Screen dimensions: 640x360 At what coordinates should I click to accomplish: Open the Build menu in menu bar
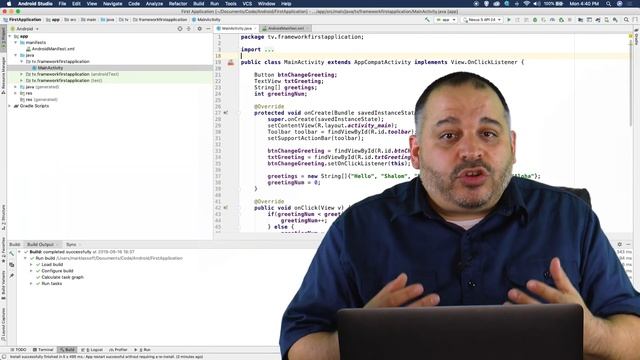[198, 4]
